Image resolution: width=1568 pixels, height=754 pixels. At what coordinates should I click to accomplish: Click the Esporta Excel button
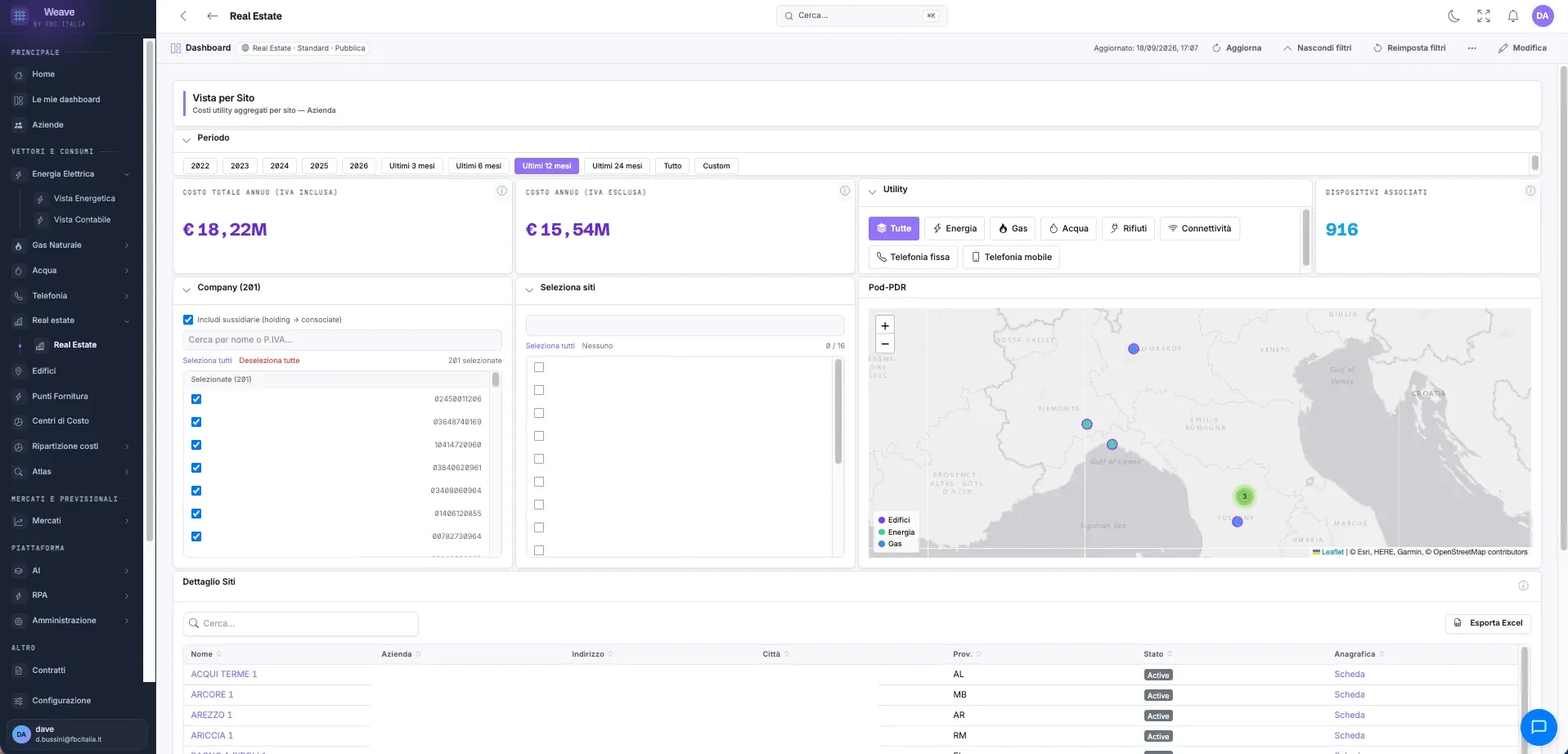[1488, 623]
